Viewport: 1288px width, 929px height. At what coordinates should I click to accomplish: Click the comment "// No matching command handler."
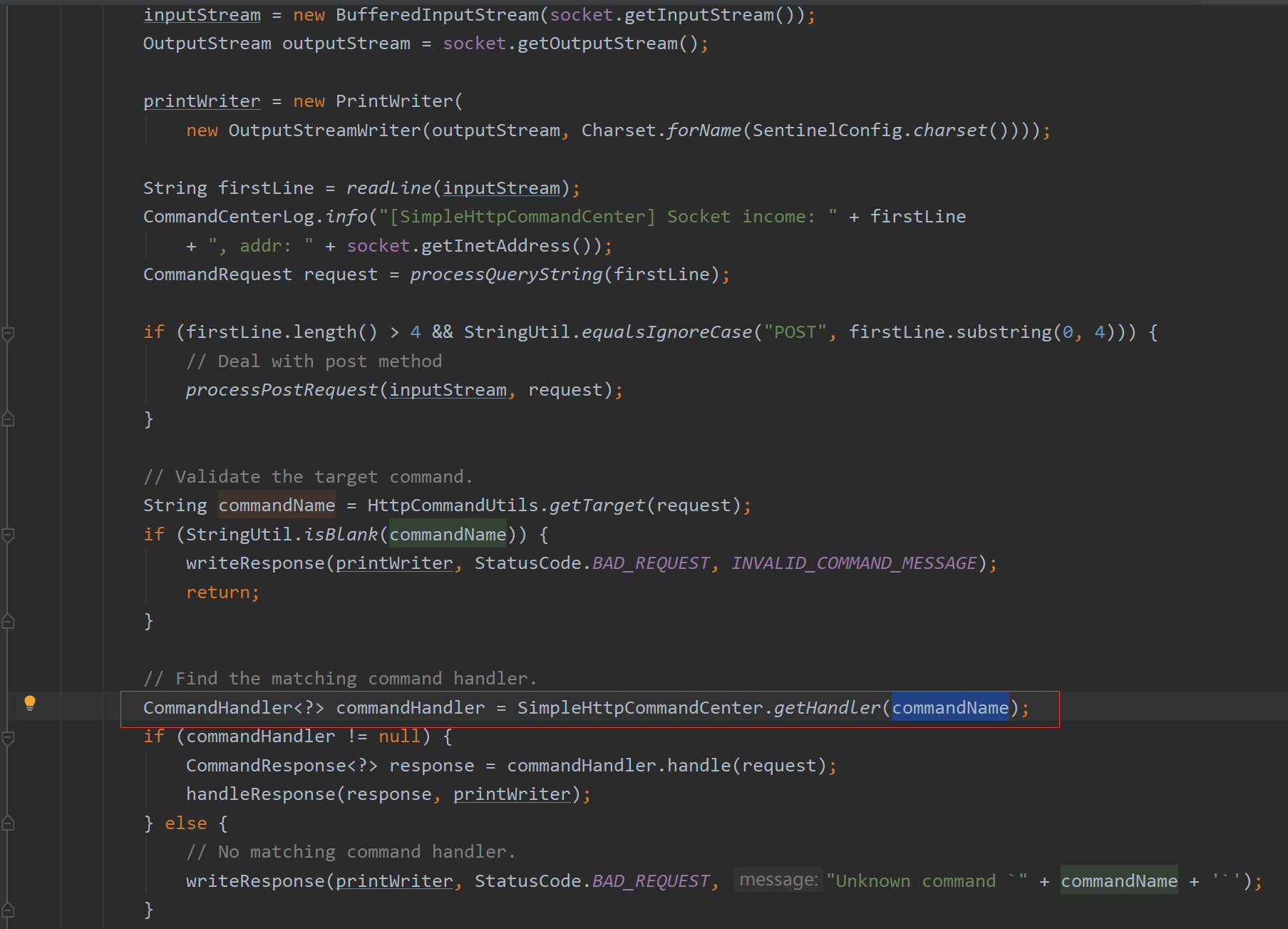(x=351, y=852)
